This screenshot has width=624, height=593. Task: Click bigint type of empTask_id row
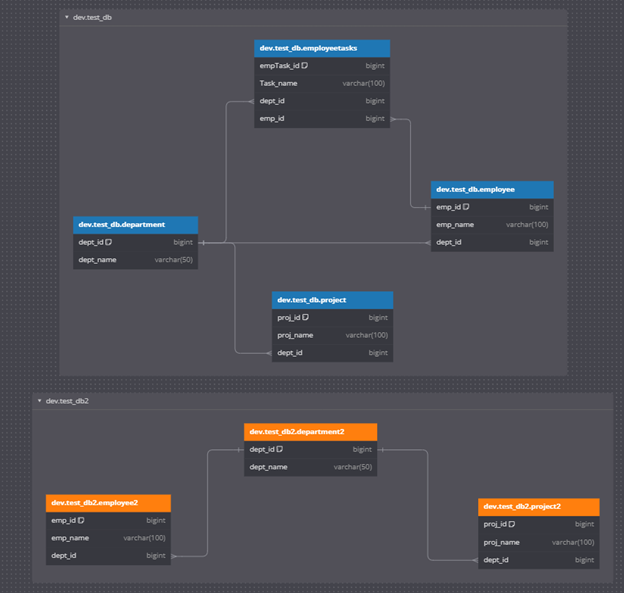click(x=375, y=66)
